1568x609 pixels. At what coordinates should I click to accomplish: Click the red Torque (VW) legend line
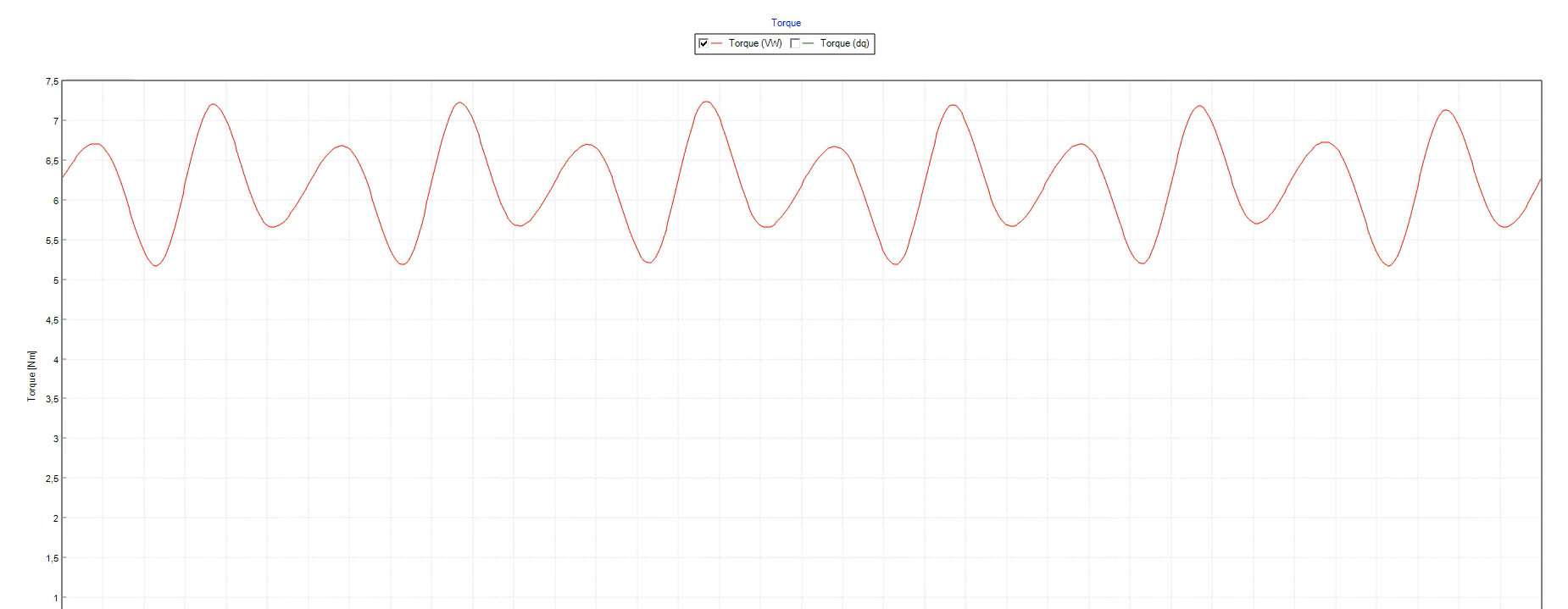(717, 43)
